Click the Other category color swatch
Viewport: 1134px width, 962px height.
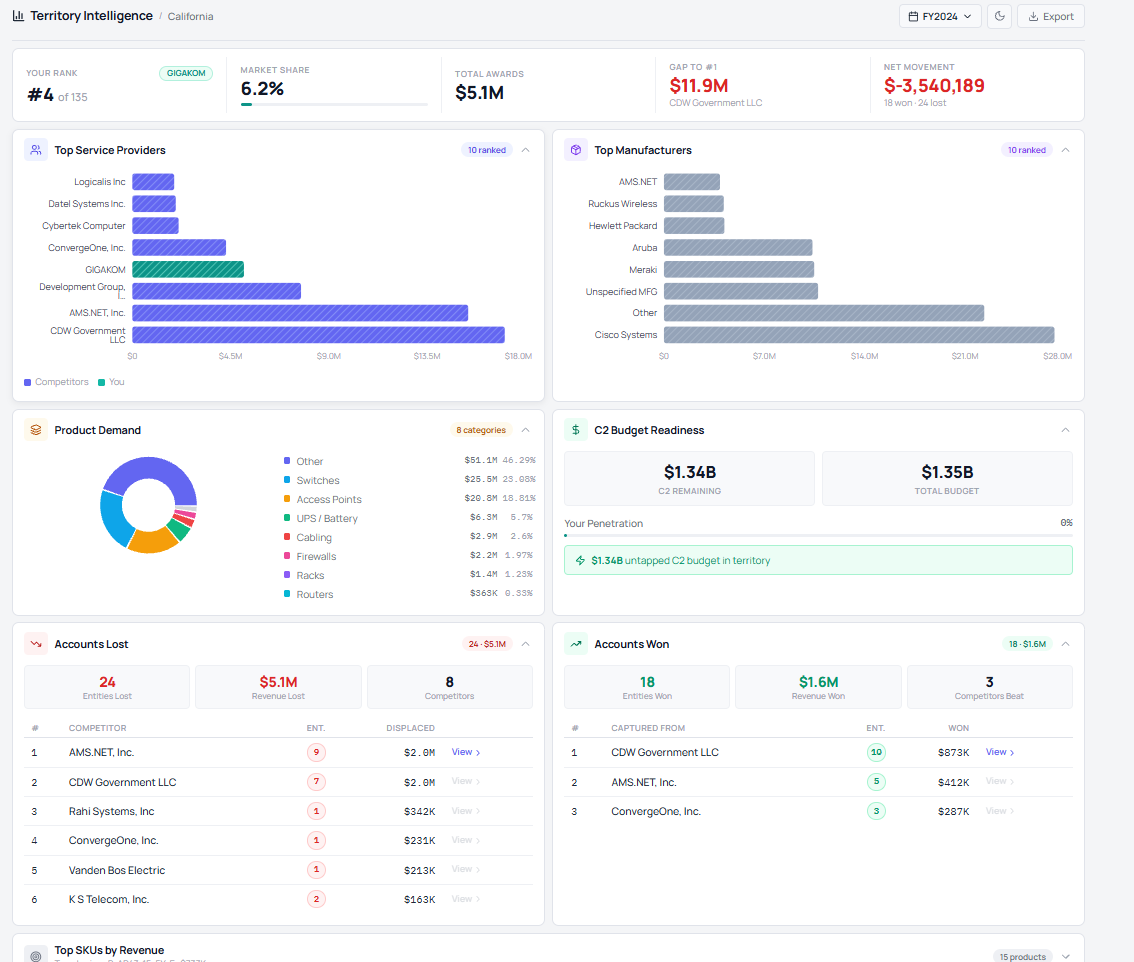point(287,461)
